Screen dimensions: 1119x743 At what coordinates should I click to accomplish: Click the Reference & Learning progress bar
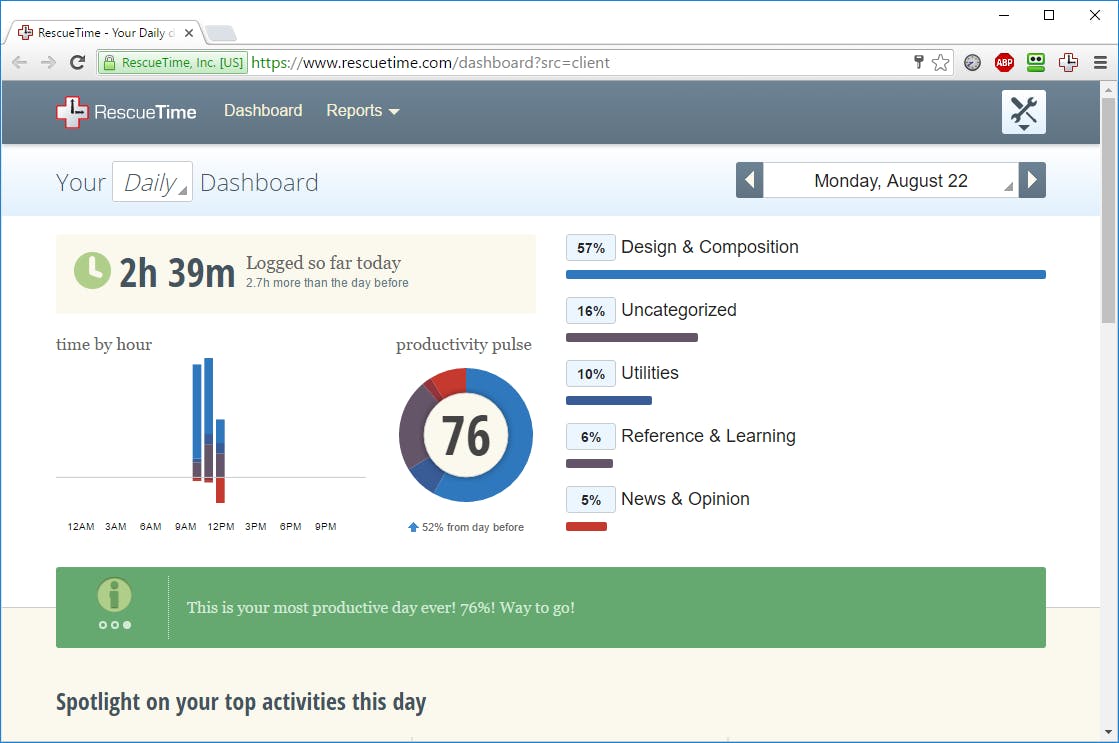[x=589, y=464]
